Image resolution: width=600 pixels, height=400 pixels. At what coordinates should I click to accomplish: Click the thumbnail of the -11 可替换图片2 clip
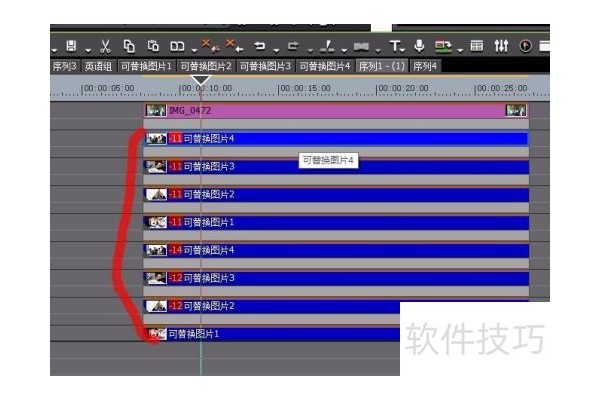157,194
